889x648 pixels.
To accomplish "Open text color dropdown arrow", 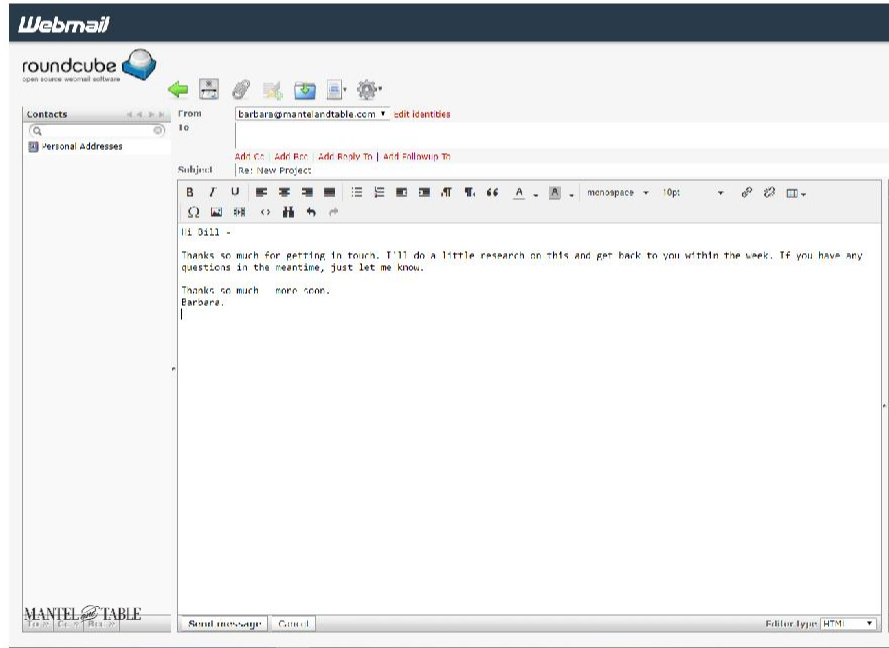I will pyautogui.click(x=536, y=194).
